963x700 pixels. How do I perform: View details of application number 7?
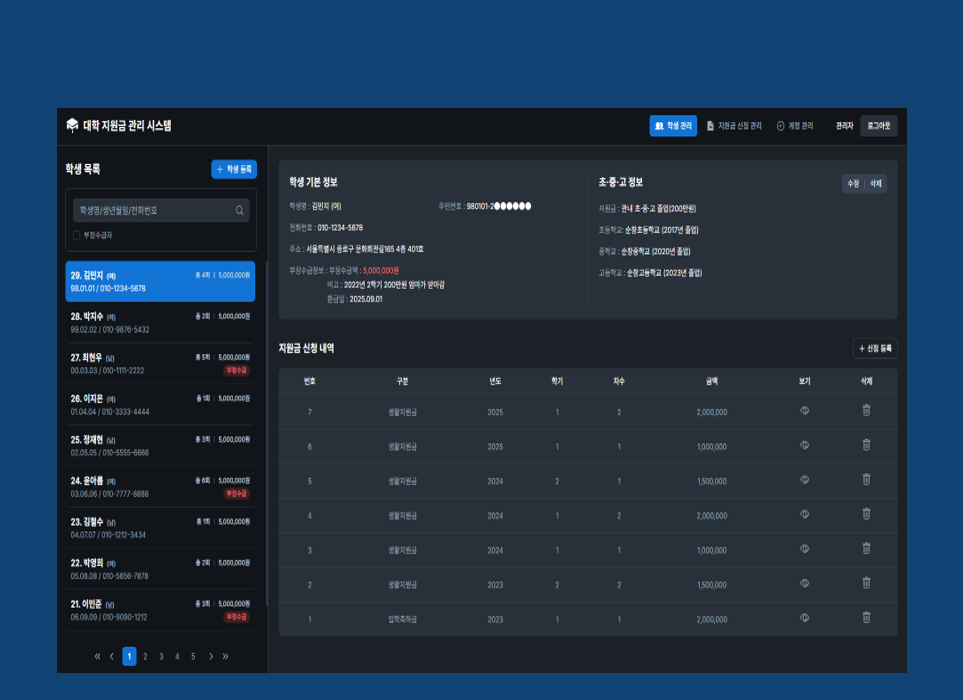(804, 411)
